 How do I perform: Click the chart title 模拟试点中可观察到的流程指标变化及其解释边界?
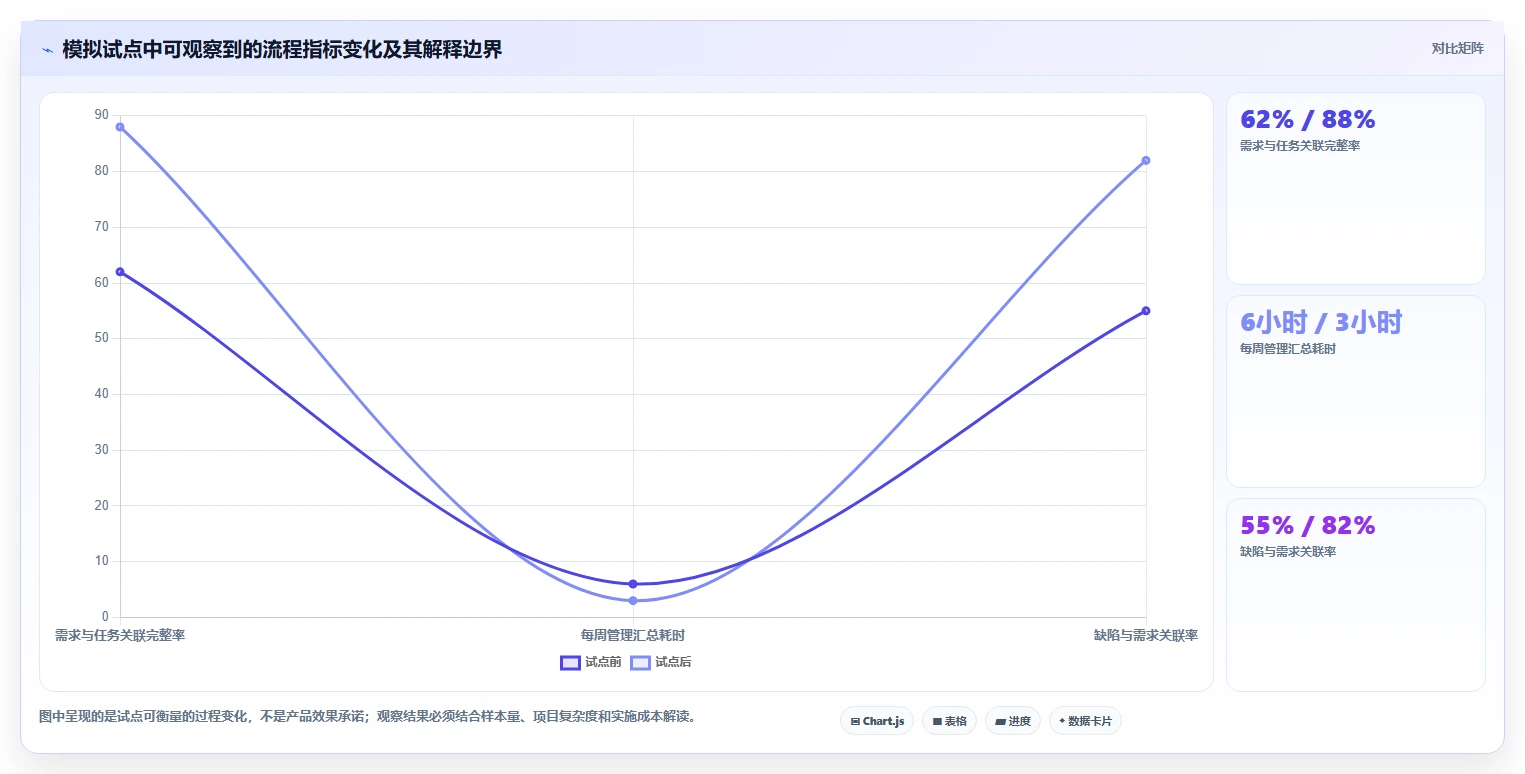282,50
